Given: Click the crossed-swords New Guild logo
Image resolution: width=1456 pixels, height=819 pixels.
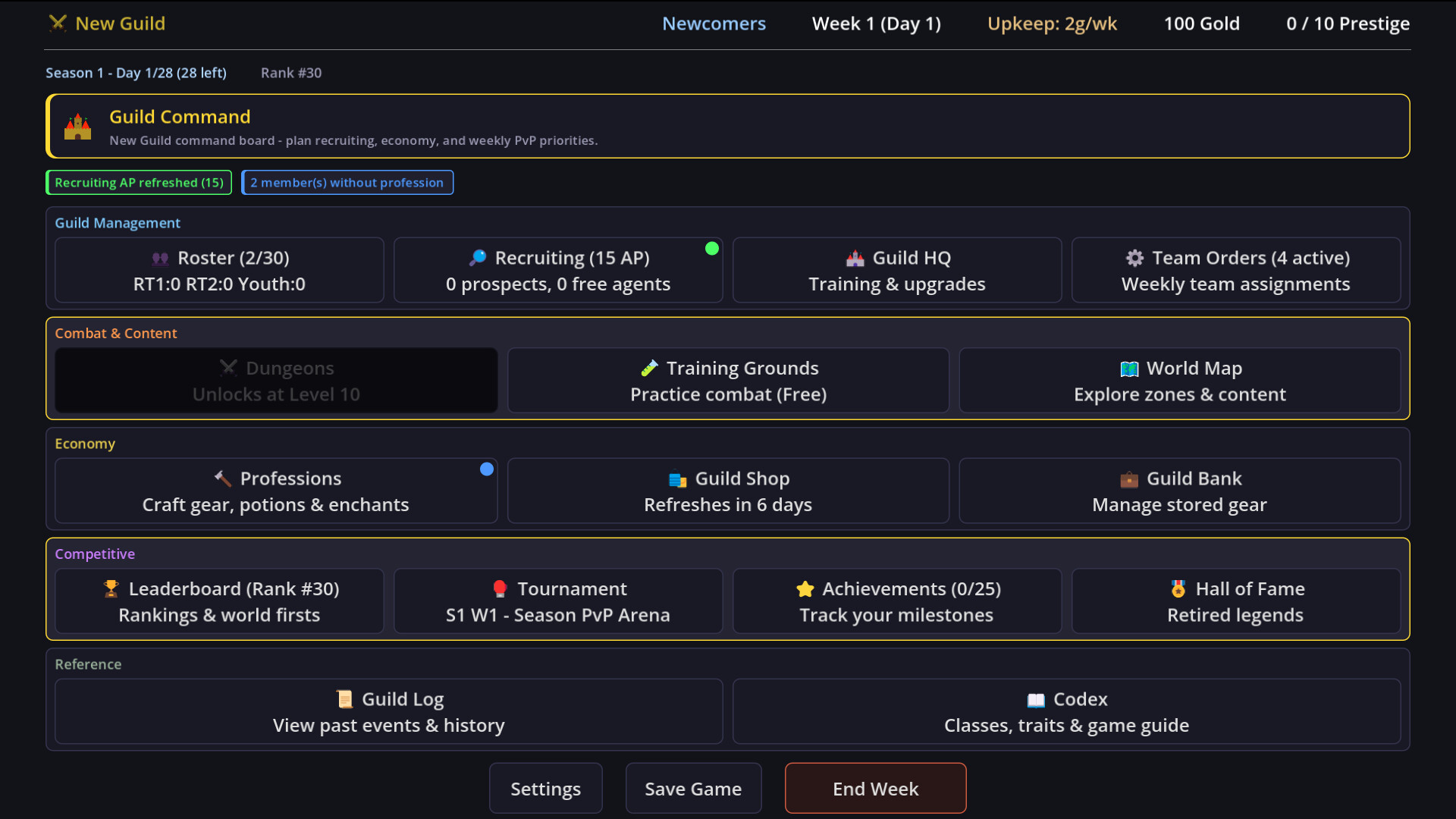Looking at the screenshot, I should pyautogui.click(x=58, y=23).
